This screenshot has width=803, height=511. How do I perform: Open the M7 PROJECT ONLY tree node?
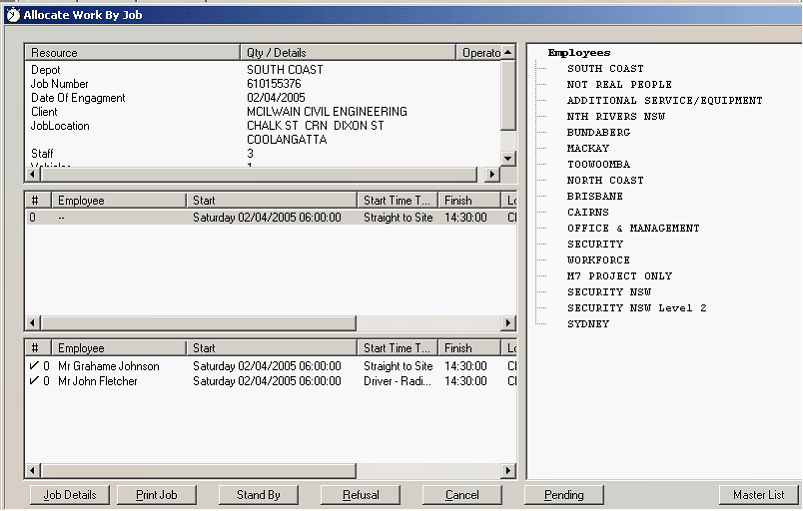[x=619, y=276]
